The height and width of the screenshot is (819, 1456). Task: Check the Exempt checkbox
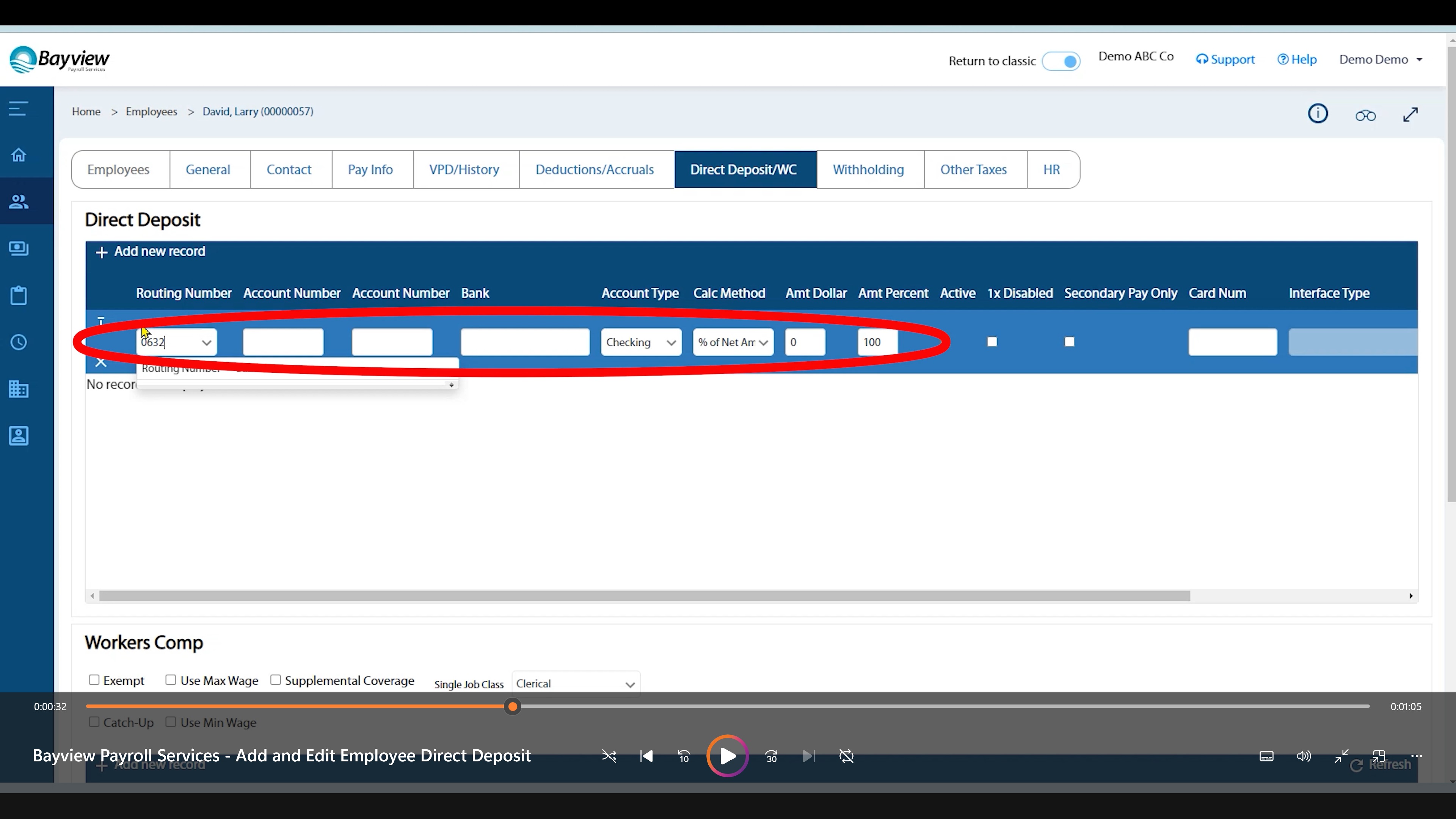point(94,680)
